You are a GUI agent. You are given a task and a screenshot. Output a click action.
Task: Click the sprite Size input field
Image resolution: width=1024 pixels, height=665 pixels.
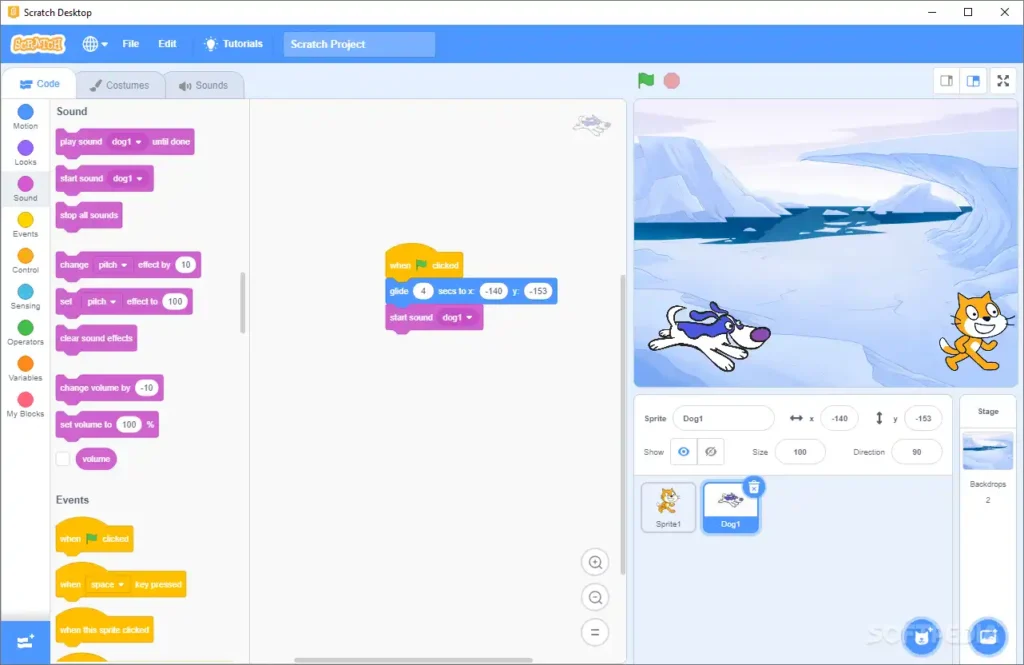(x=799, y=452)
